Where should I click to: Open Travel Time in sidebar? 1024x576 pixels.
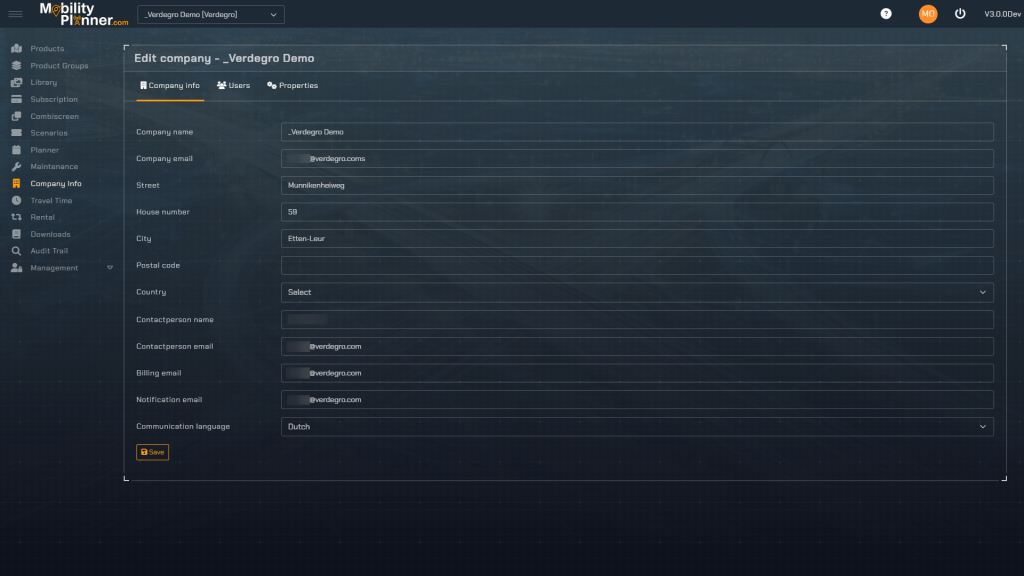[51, 201]
